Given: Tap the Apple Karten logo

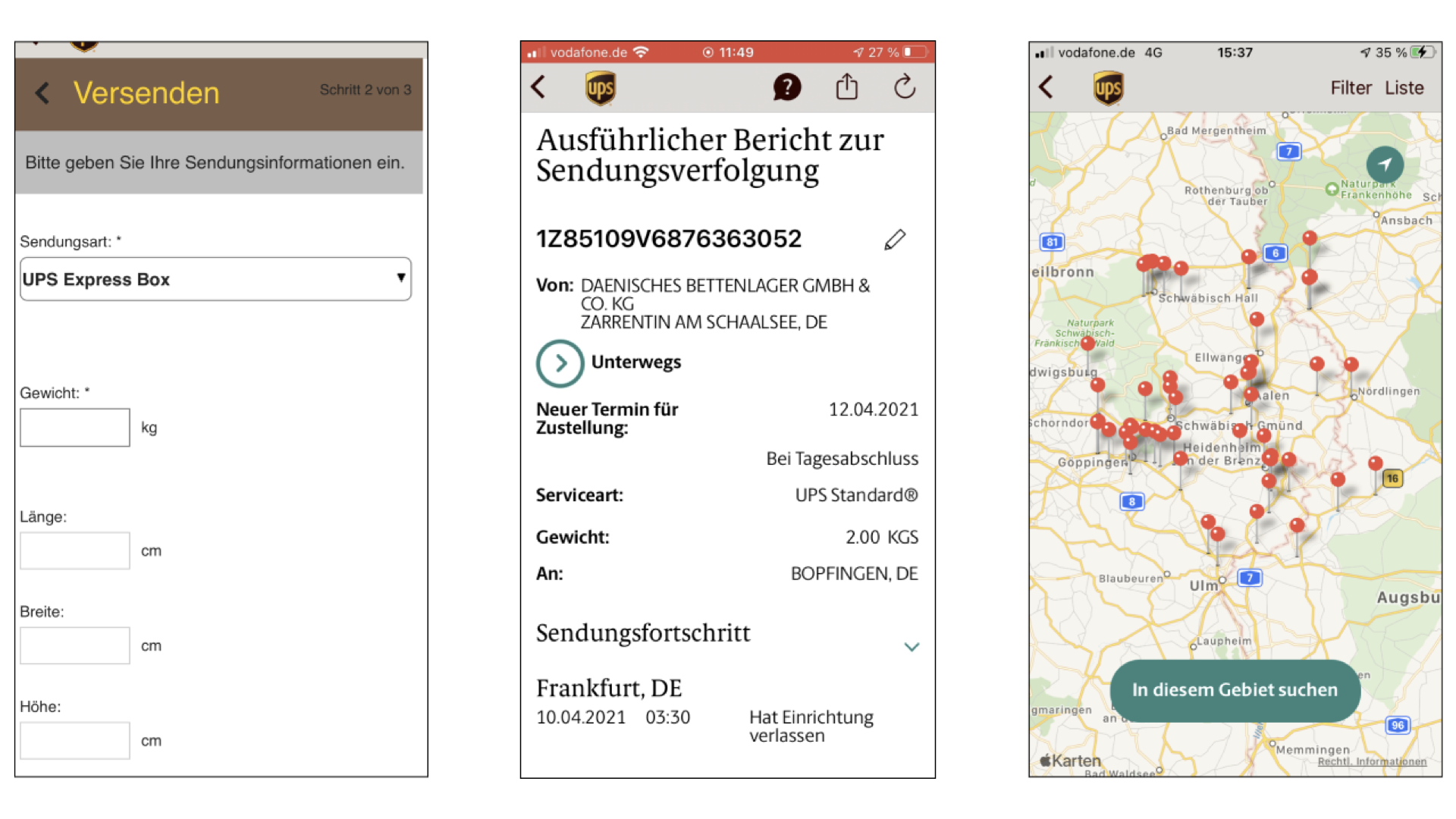Looking at the screenshot, I should (x=1070, y=759).
